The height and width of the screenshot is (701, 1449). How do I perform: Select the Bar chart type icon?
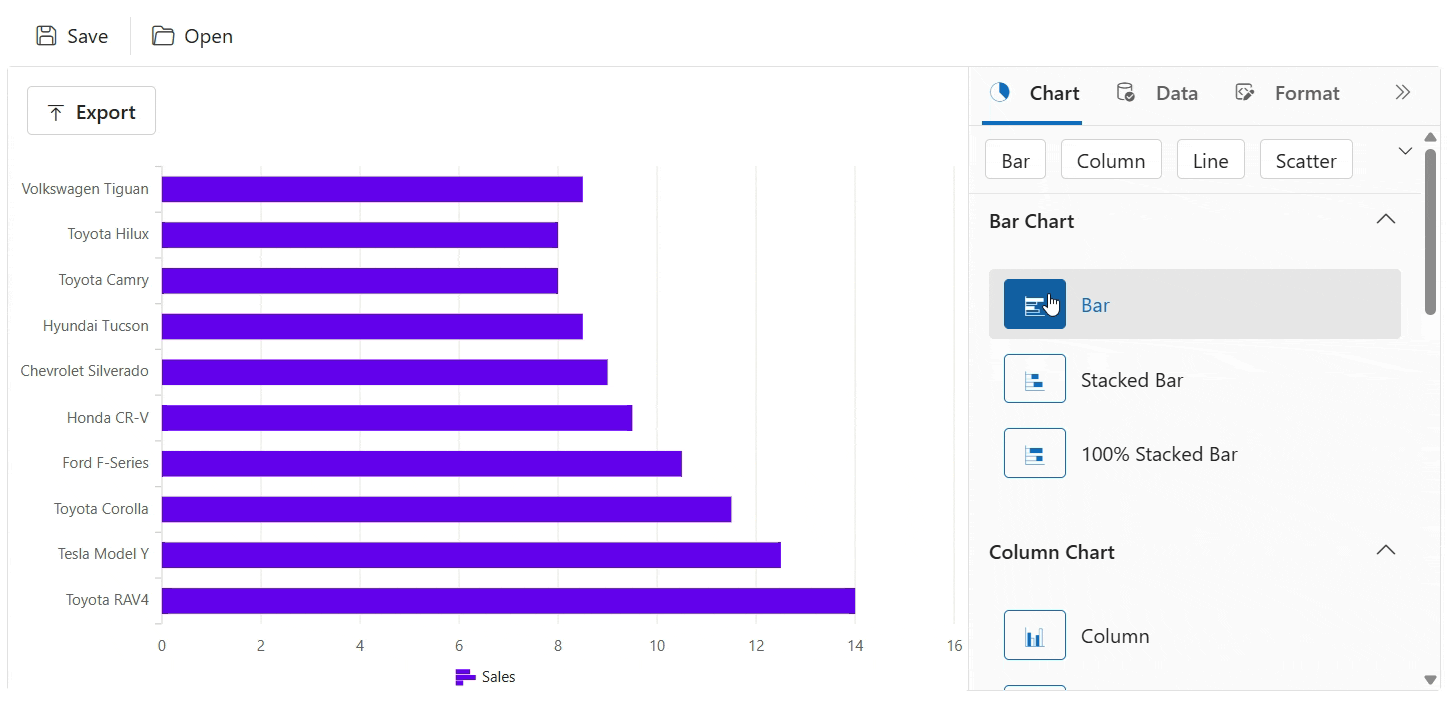[x=1034, y=304]
